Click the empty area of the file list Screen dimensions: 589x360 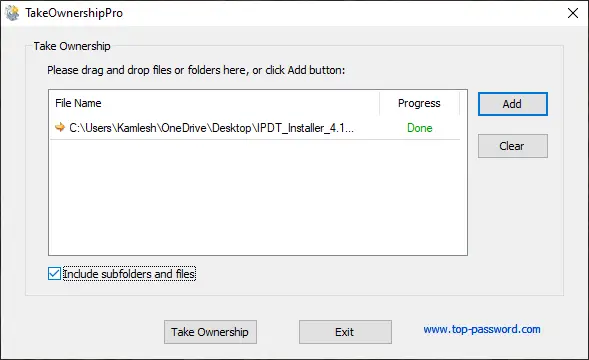(x=258, y=197)
